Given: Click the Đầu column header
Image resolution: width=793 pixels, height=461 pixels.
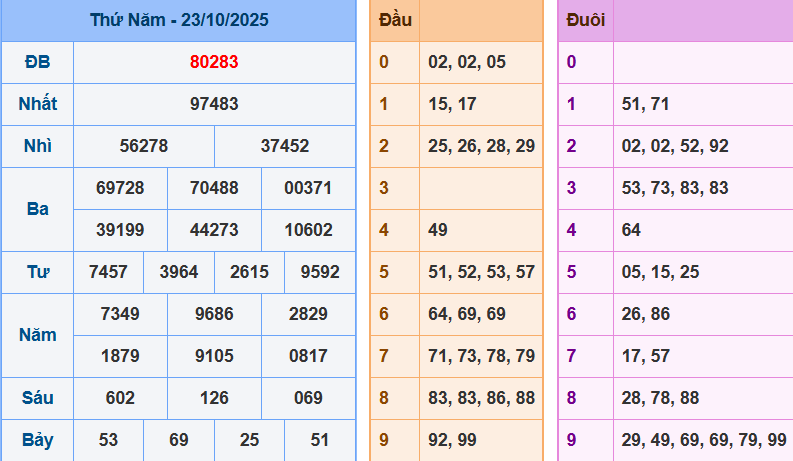Looking at the screenshot, I should tap(395, 20).
